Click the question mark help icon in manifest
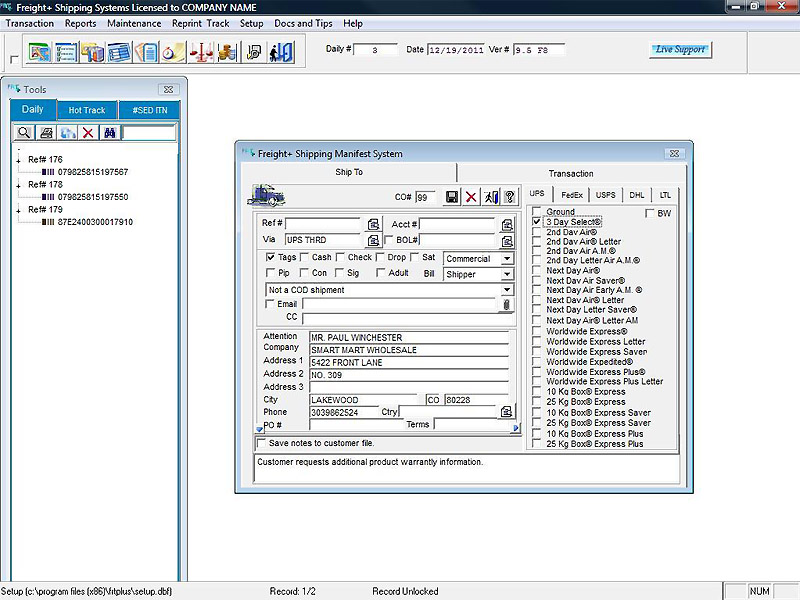Screen dimensions: 800x600 point(509,197)
